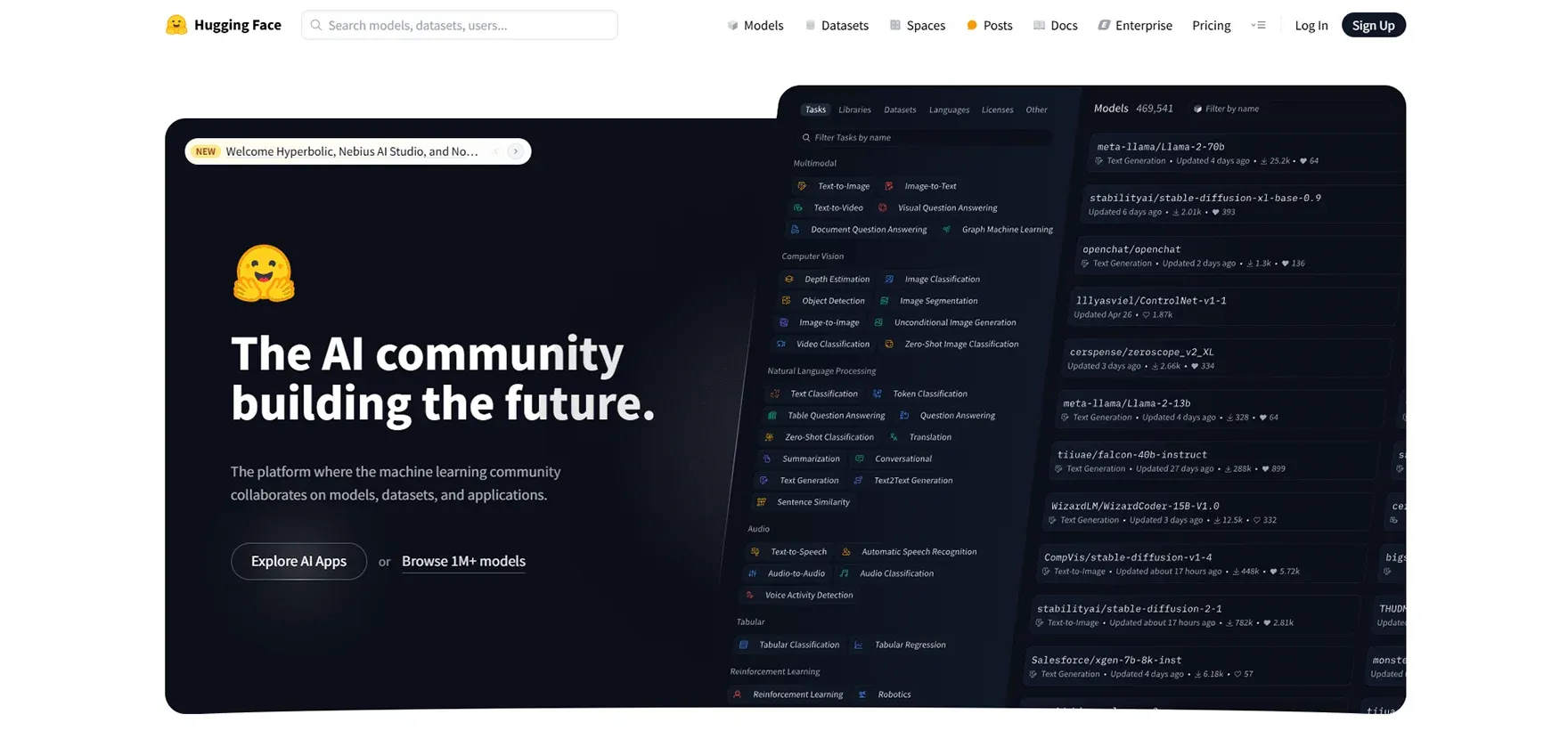
Task: Open the Enterprise nav item
Action: click(1135, 25)
